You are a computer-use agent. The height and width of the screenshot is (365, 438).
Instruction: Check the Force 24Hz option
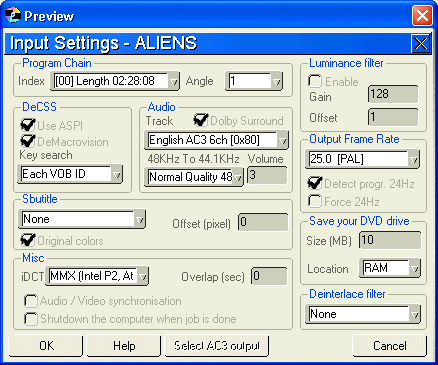point(314,201)
